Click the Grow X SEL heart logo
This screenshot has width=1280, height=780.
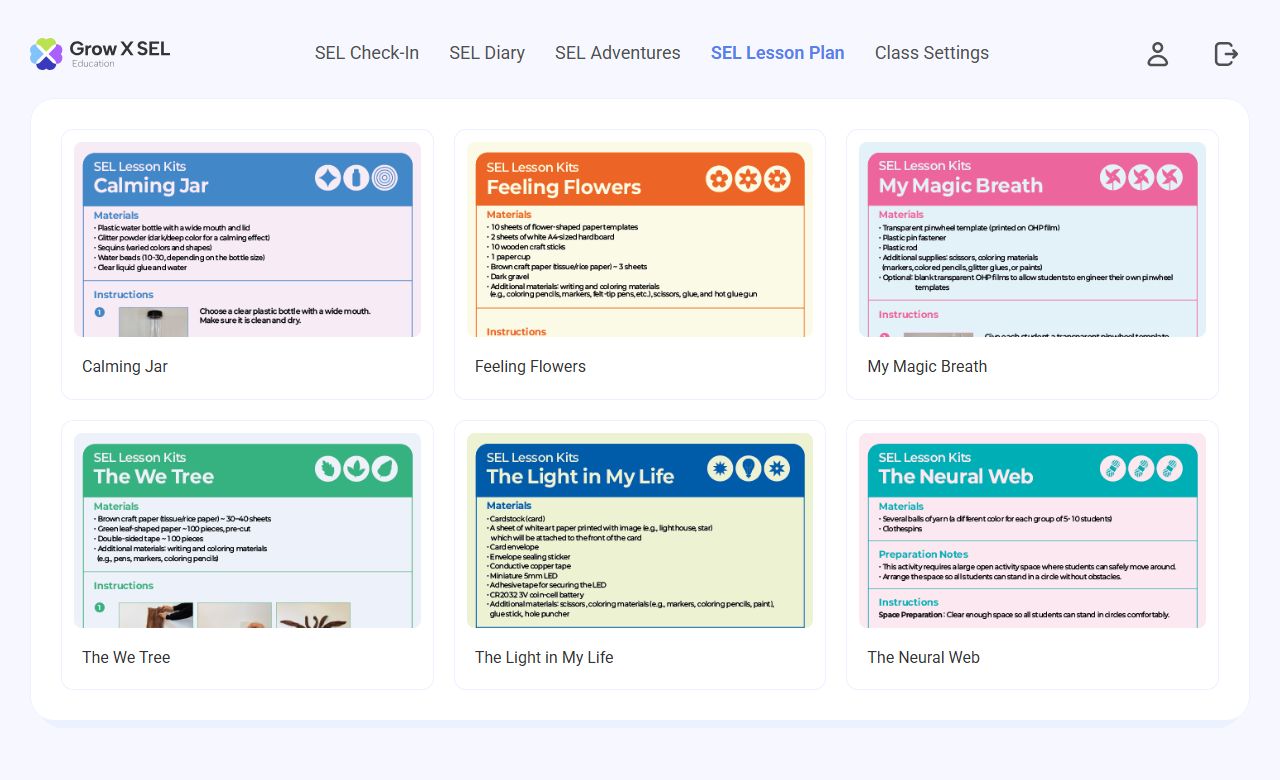46,54
